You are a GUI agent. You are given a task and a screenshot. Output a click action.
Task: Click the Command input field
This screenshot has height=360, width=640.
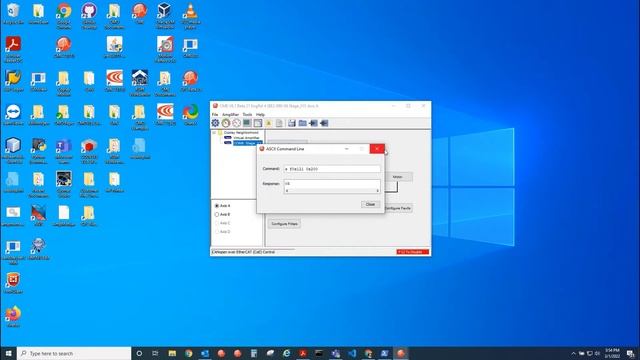click(332, 169)
